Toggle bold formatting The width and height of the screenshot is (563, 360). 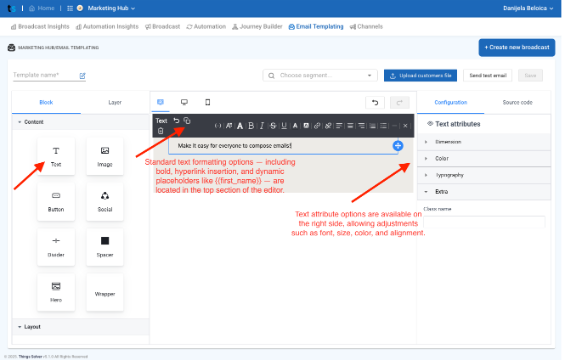point(251,126)
